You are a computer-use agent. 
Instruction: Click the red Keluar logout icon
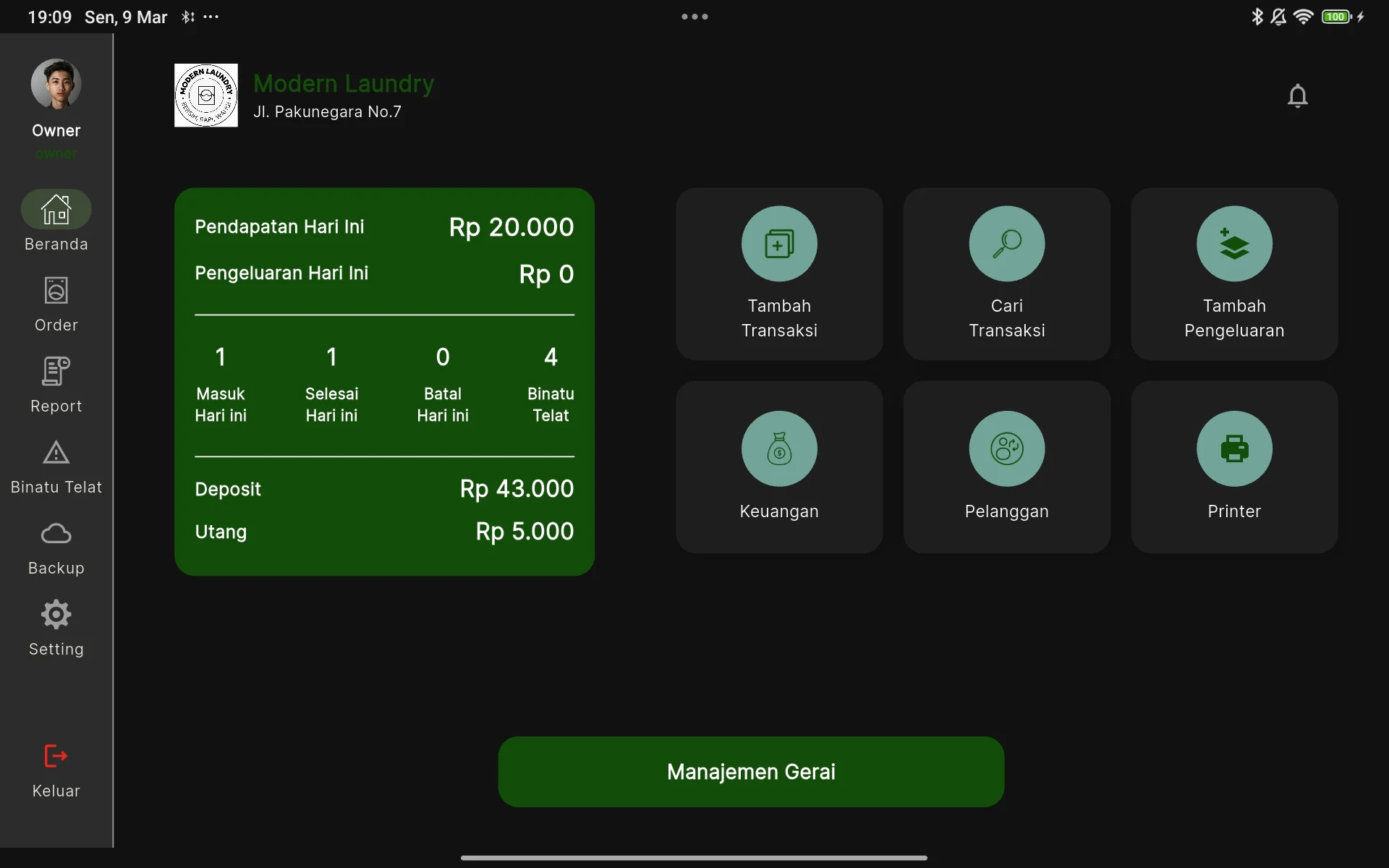click(x=56, y=756)
